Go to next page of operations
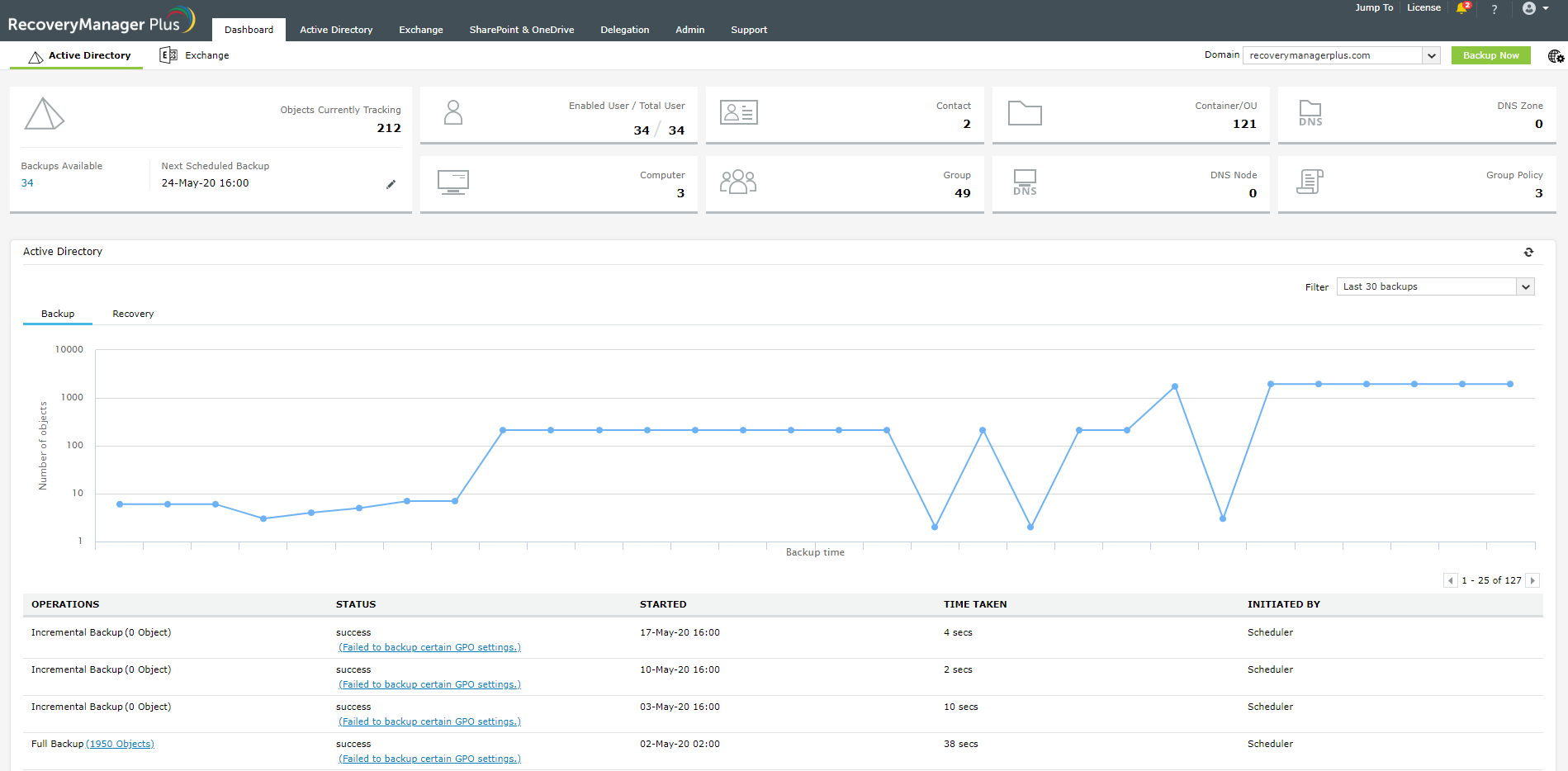1568x771 pixels. pyautogui.click(x=1532, y=580)
